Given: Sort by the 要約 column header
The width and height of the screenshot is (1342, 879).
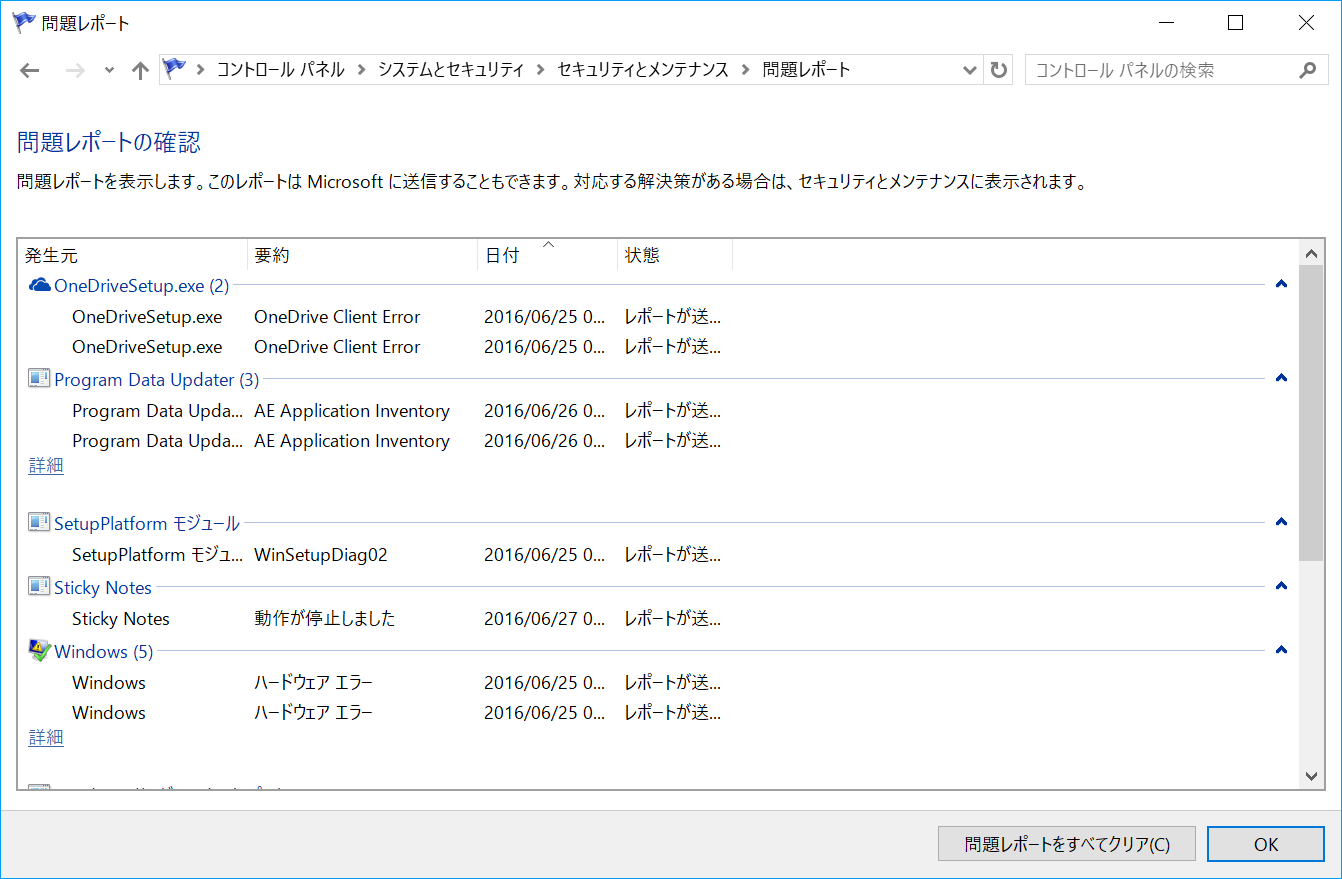Looking at the screenshot, I should (x=362, y=255).
